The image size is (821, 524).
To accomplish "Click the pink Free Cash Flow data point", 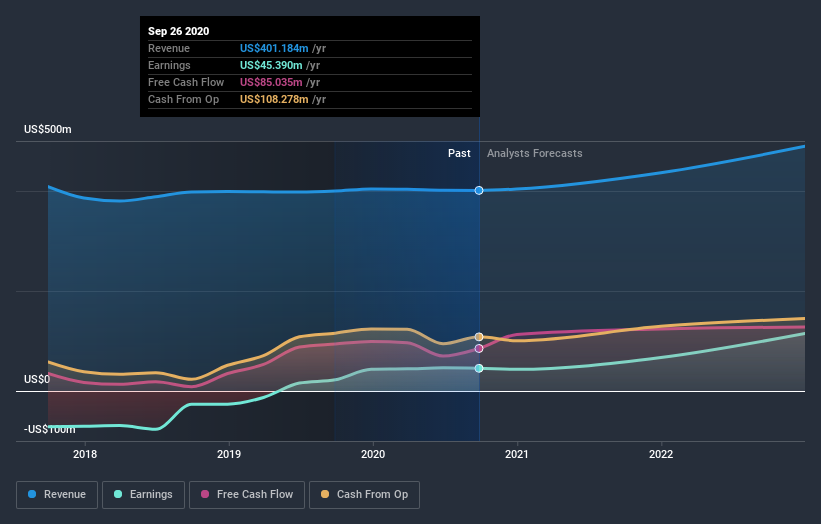I will [479, 349].
